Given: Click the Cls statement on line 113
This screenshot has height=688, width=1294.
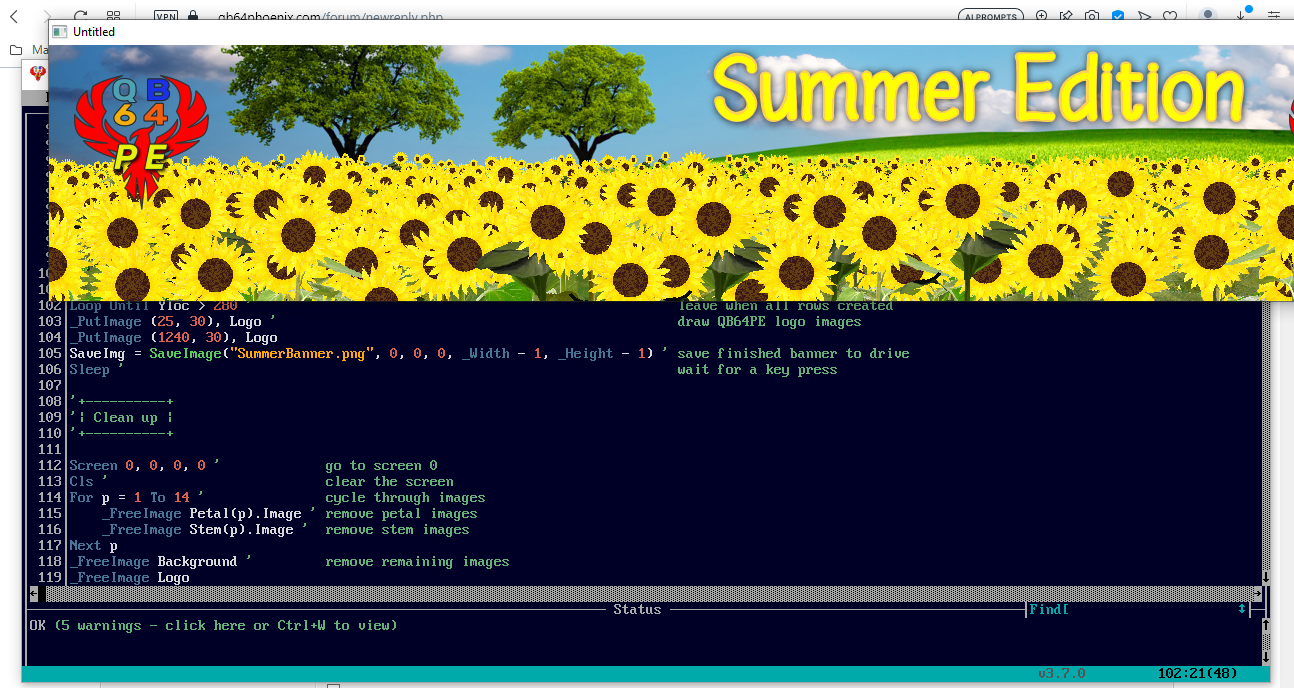Looking at the screenshot, I should coord(81,481).
